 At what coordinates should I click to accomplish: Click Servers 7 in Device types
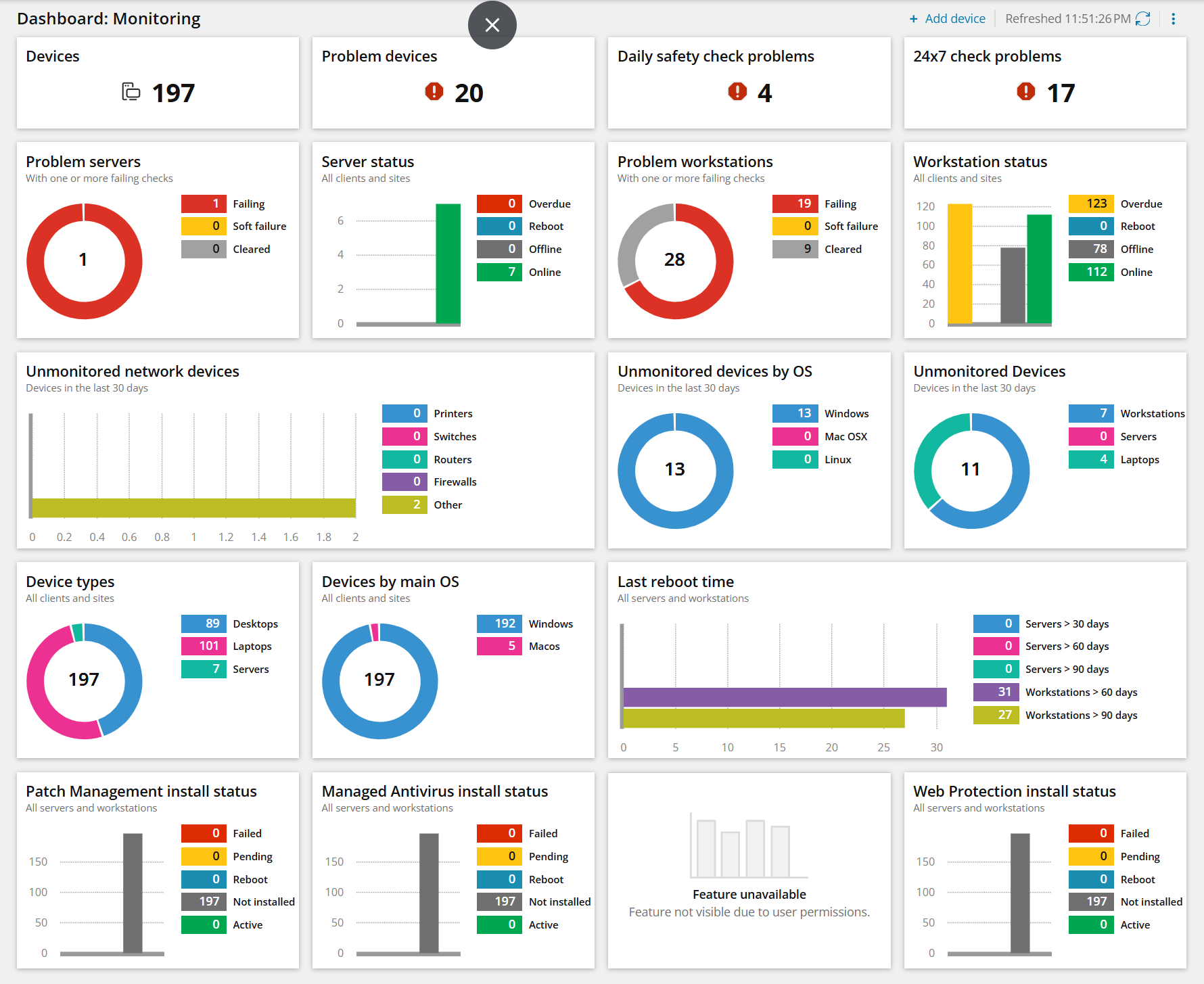[225, 669]
